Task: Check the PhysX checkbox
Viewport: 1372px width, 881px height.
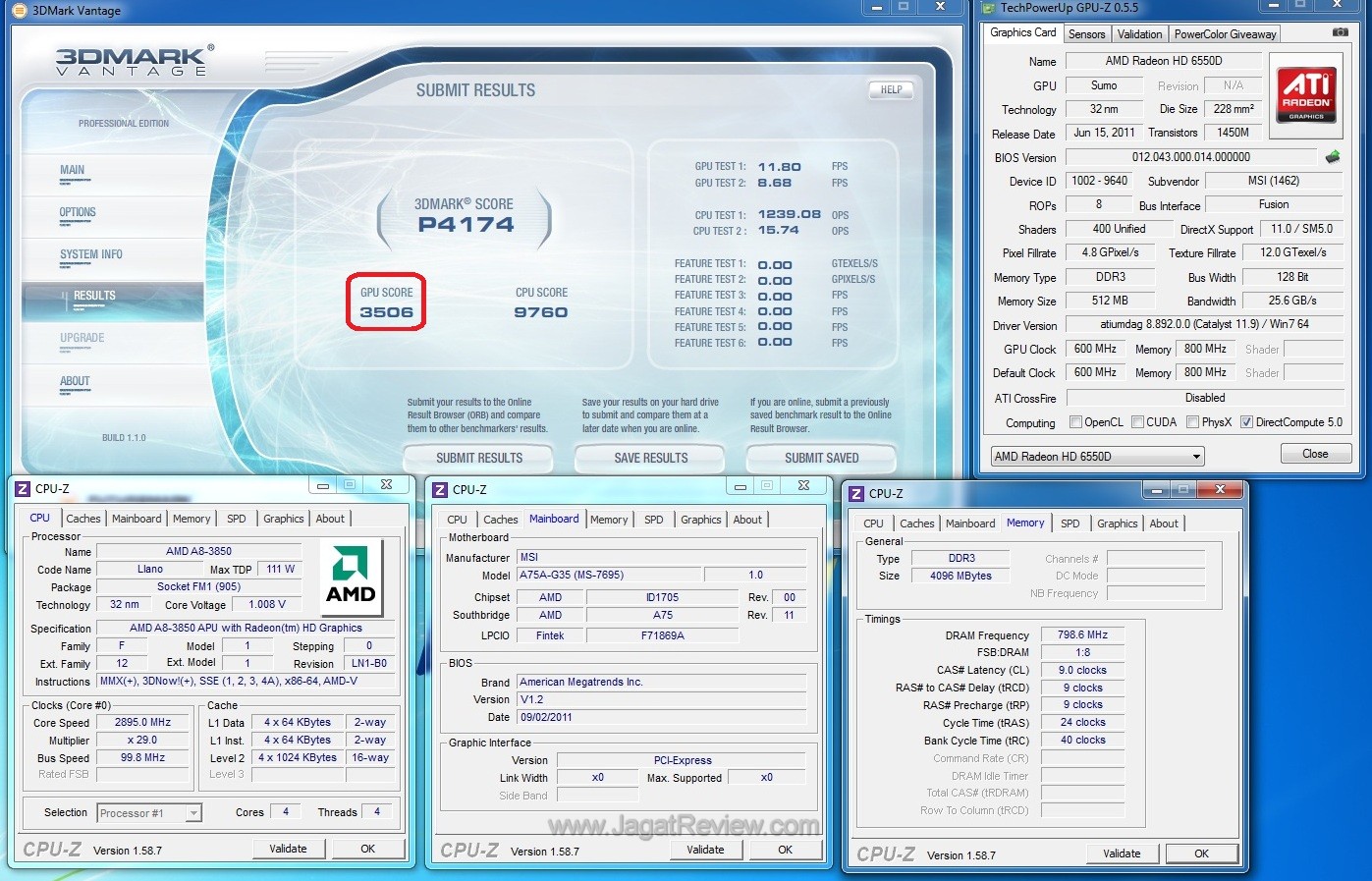Action: click(x=1192, y=422)
